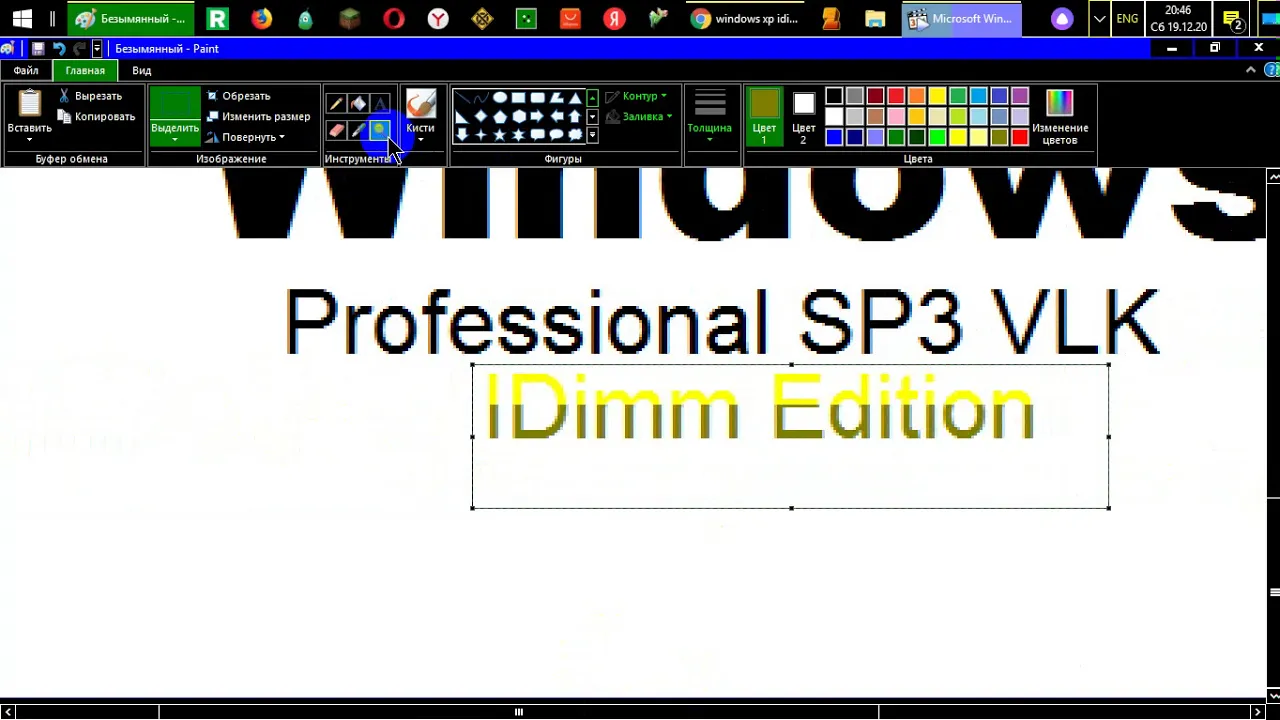Open Paint help question icon
Viewport: 1280px width, 720px height.
click(x=1271, y=70)
